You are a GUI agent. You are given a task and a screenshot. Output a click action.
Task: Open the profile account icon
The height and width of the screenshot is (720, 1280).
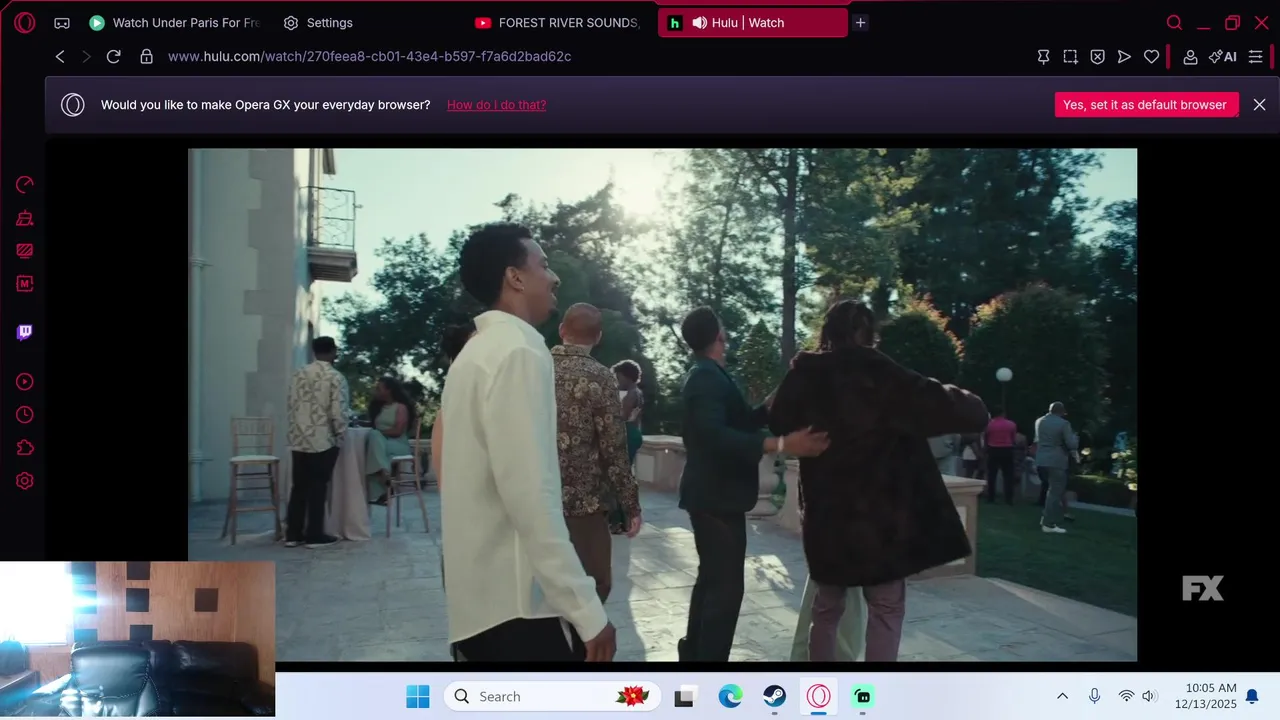pyautogui.click(x=1190, y=57)
